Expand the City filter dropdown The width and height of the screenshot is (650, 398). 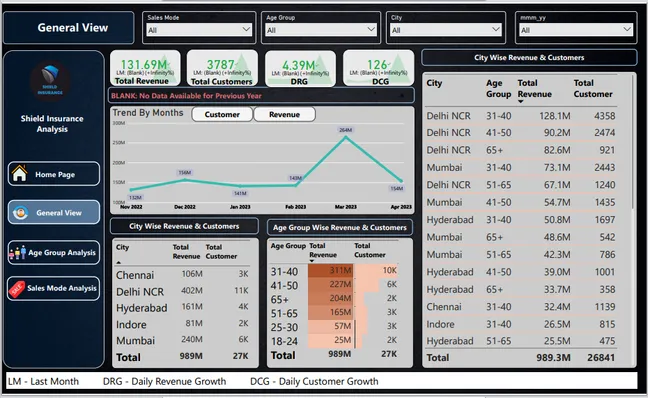446,29
